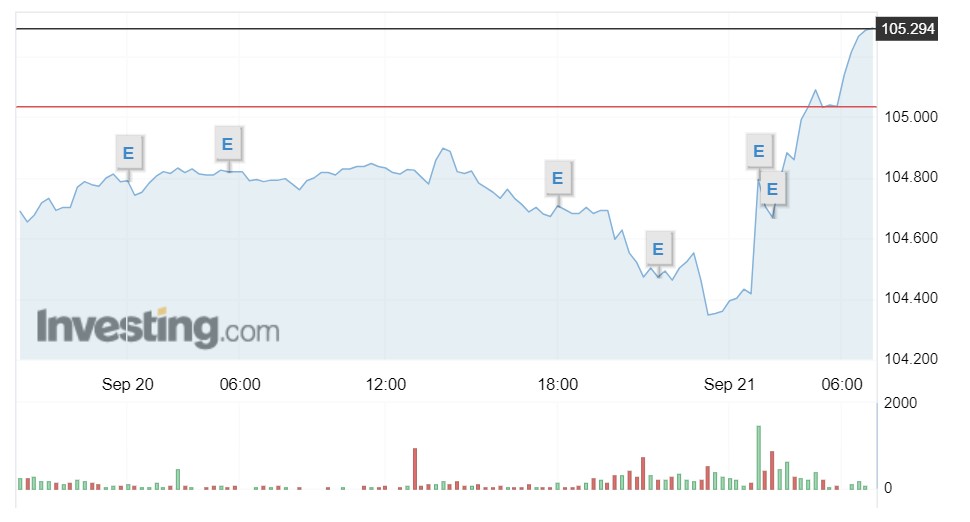
Task: Select the E event marker at 18:00
Action: click(x=557, y=178)
